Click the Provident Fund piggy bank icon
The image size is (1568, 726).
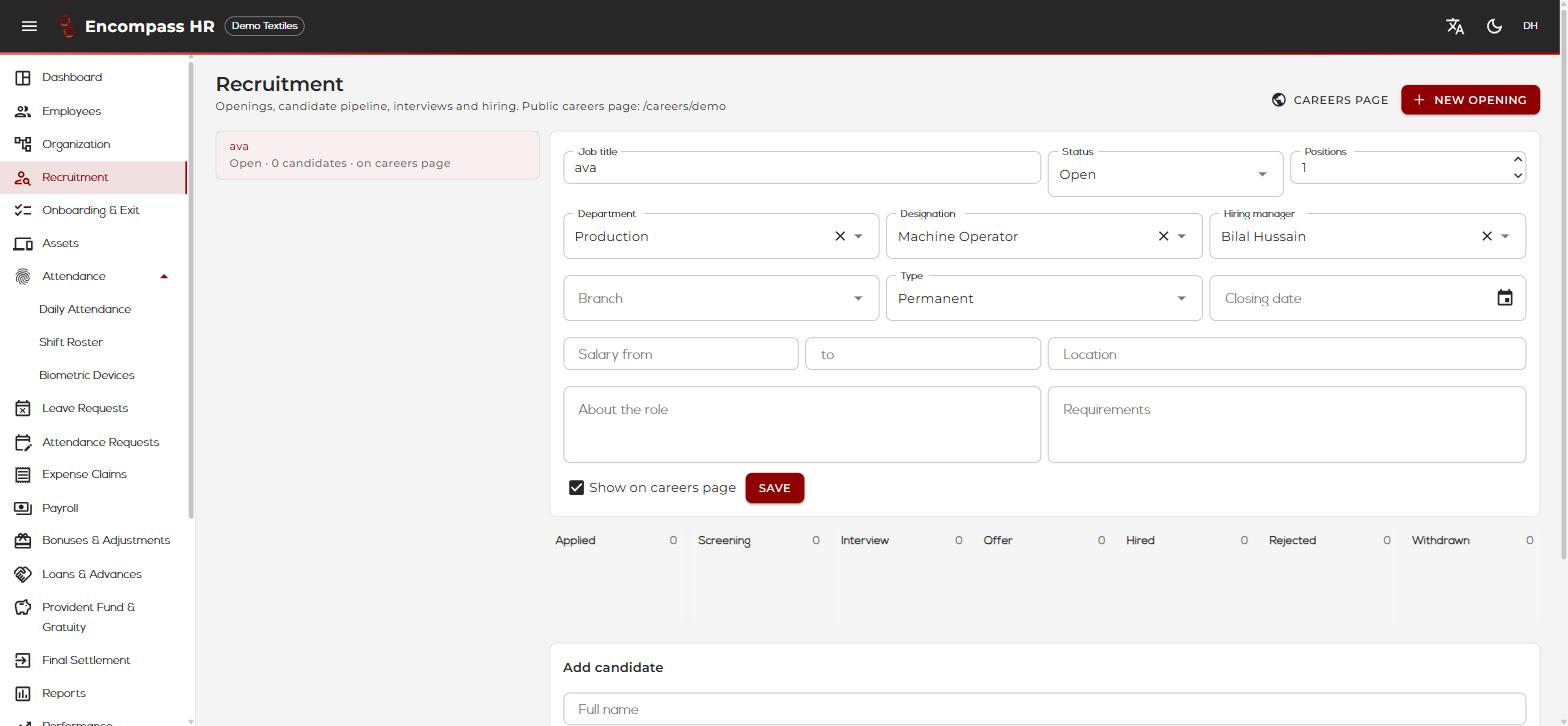(23, 607)
